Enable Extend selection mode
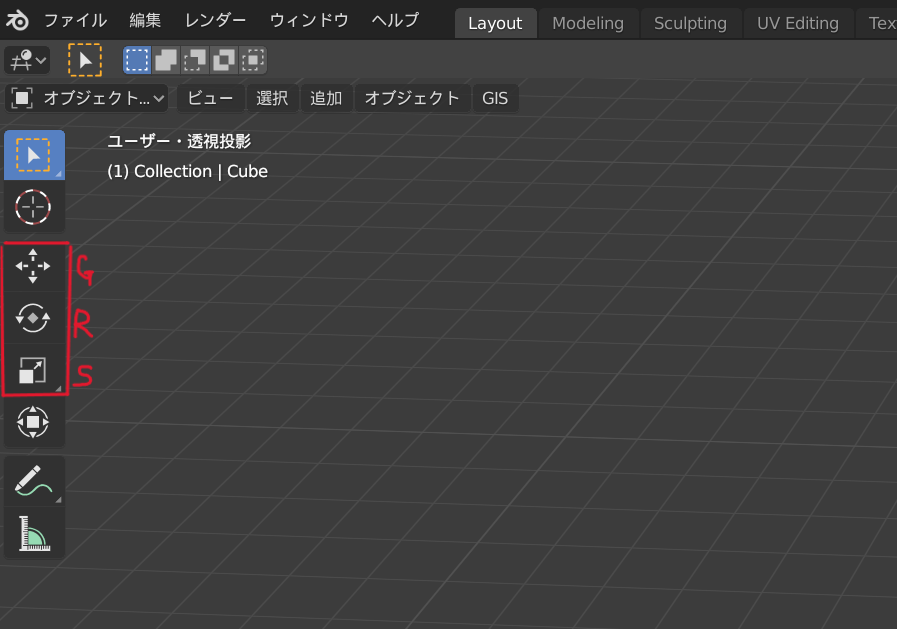 (166, 61)
